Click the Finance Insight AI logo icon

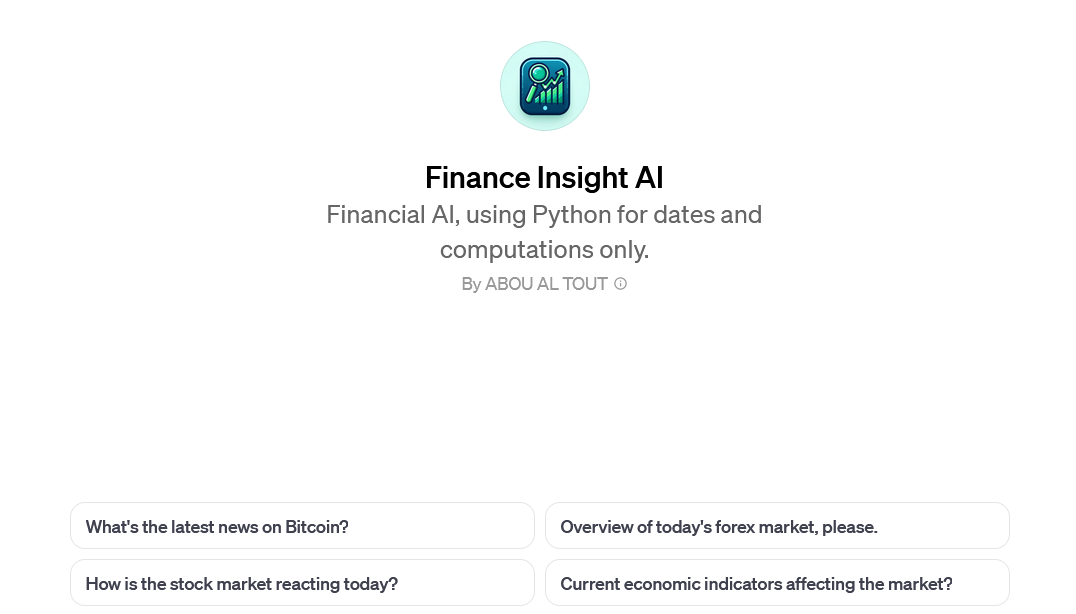coord(544,86)
